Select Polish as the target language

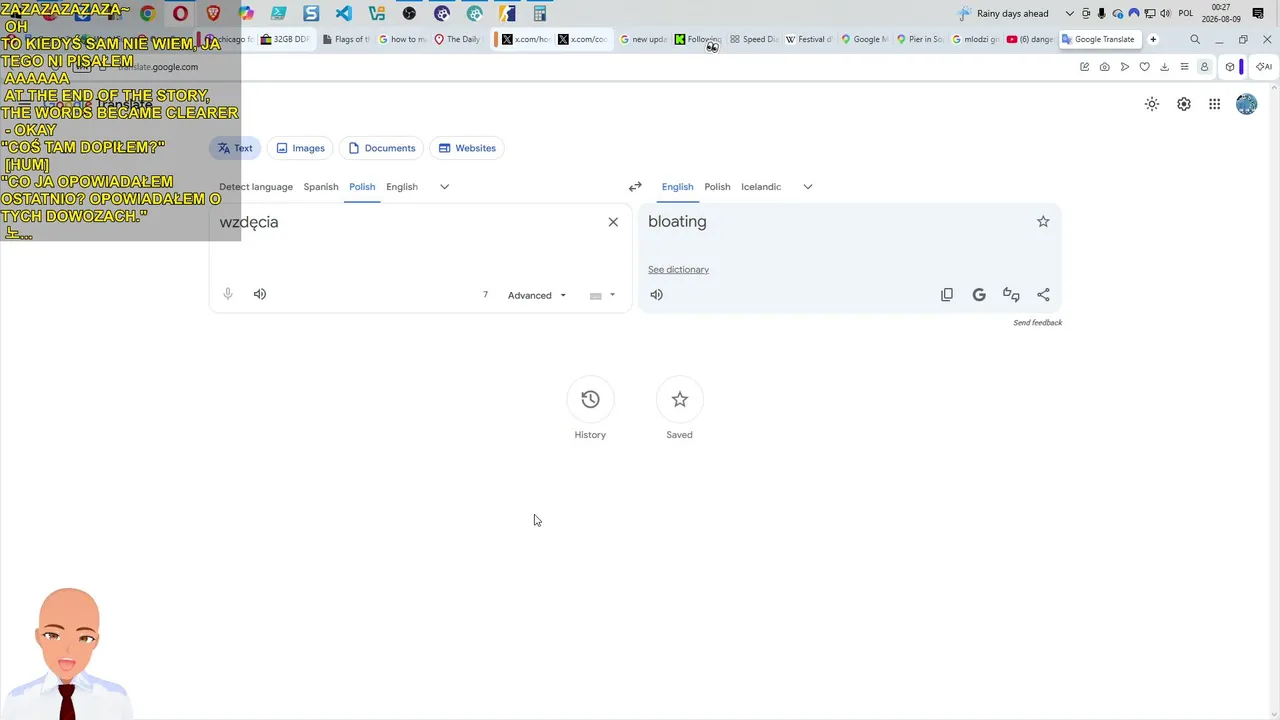click(717, 187)
